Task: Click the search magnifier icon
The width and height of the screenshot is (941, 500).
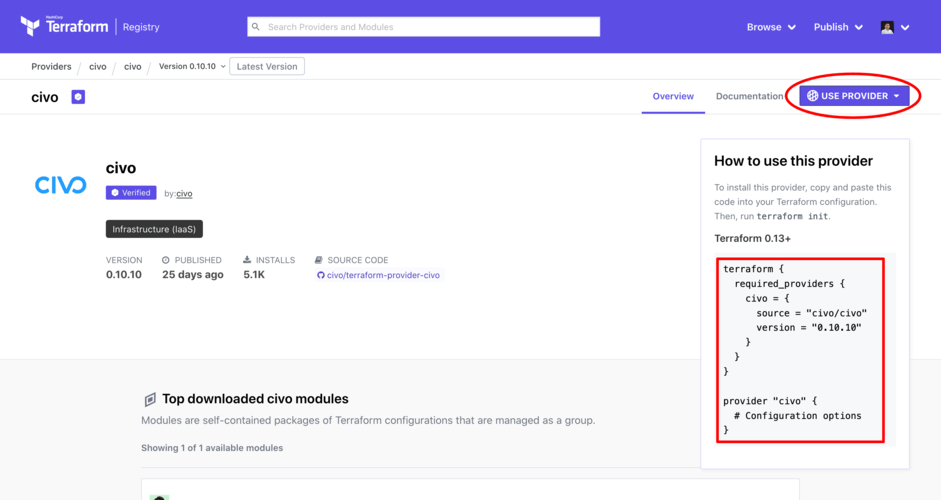Action: pyautogui.click(x=257, y=27)
